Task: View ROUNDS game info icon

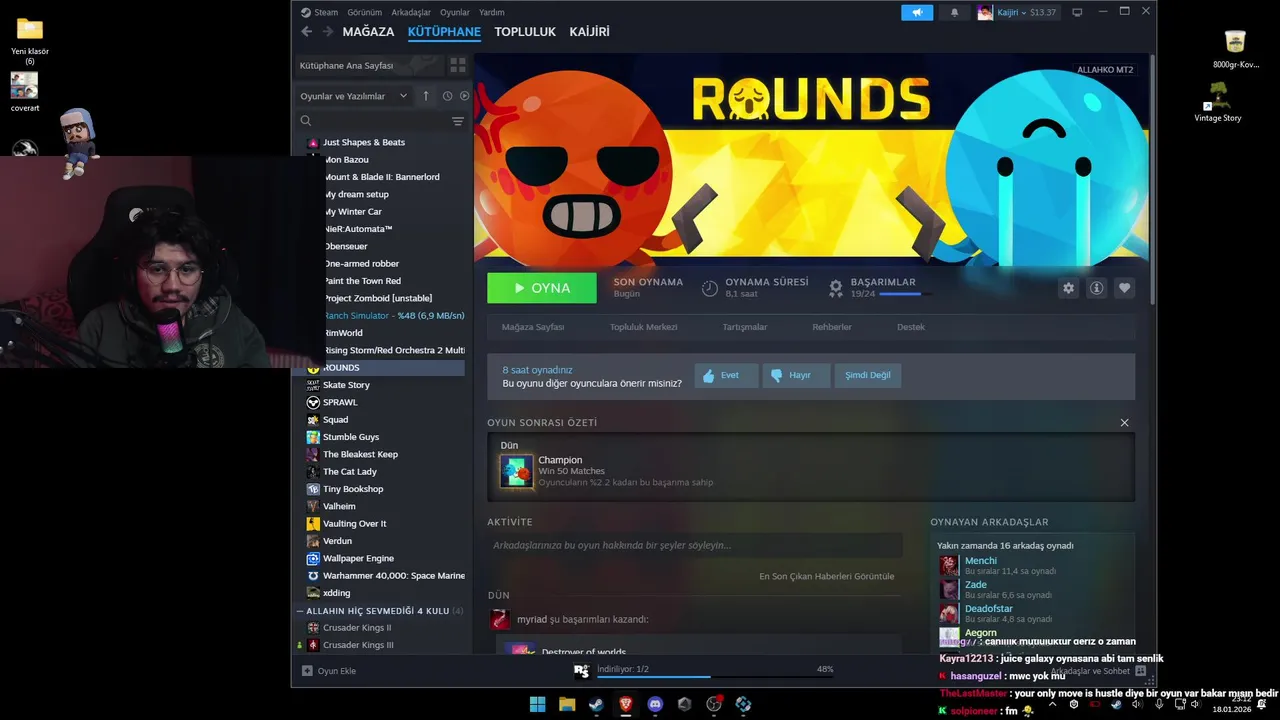Action: [x=1096, y=288]
